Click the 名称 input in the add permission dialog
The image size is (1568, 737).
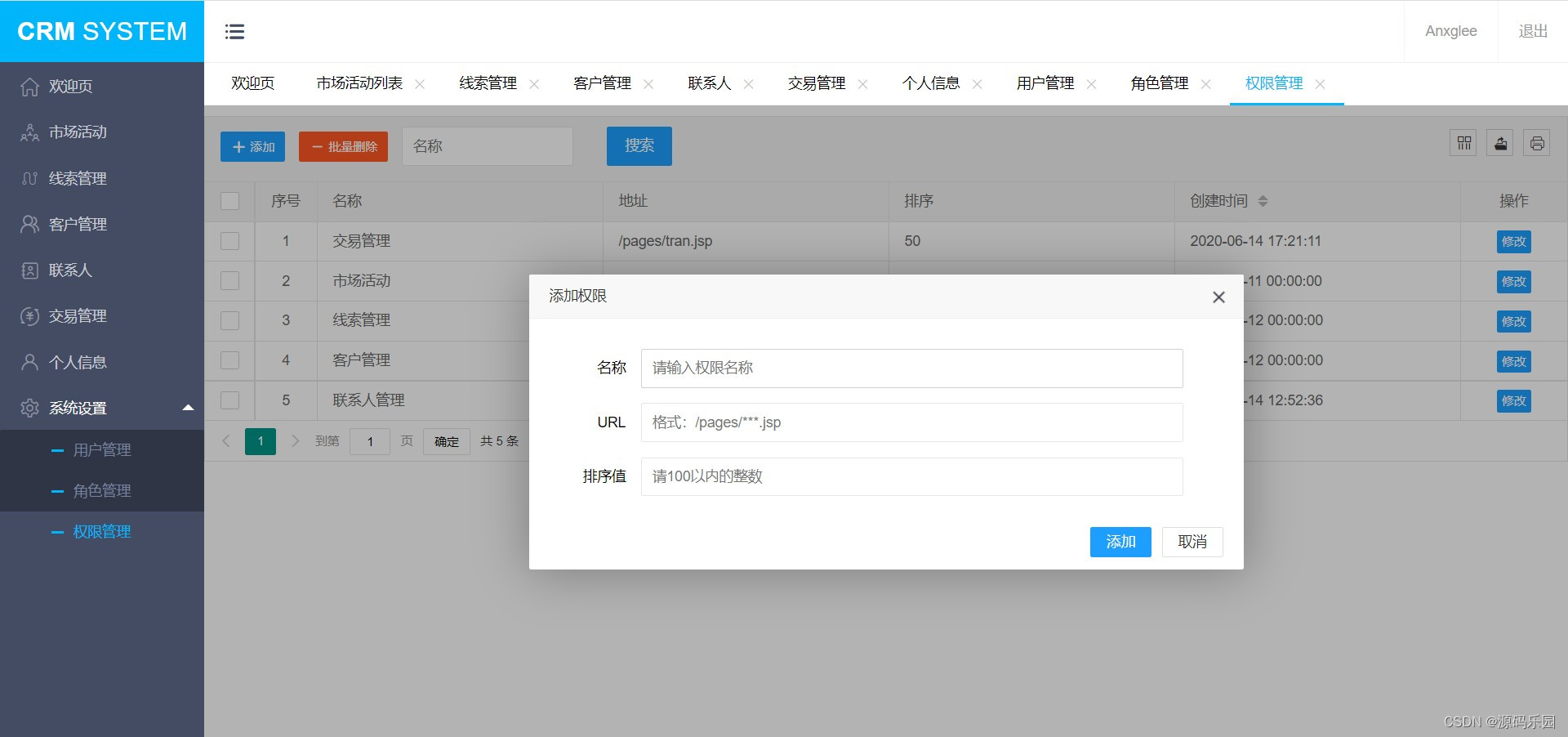click(911, 368)
